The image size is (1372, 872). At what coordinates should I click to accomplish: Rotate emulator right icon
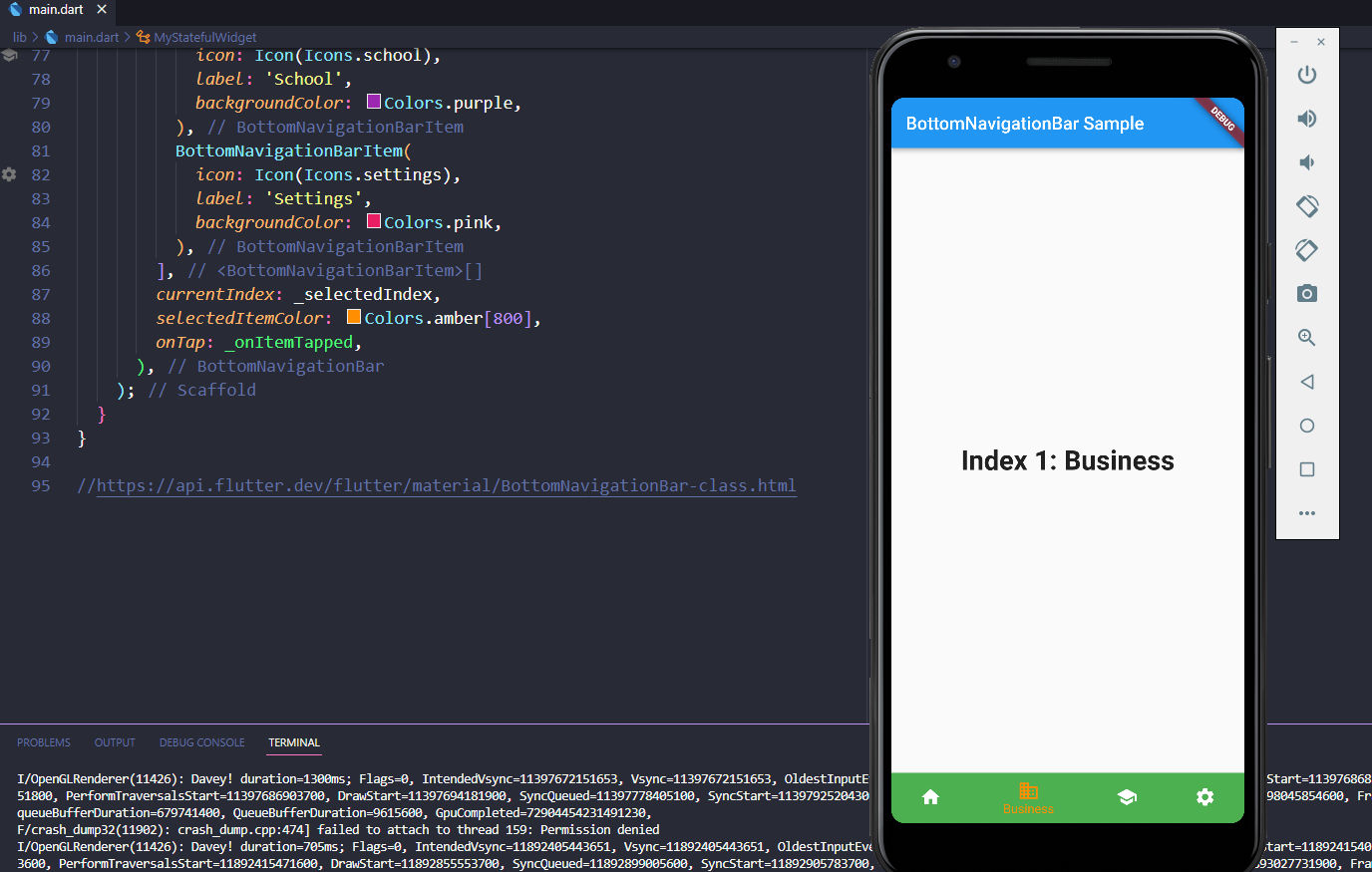tap(1307, 250)
